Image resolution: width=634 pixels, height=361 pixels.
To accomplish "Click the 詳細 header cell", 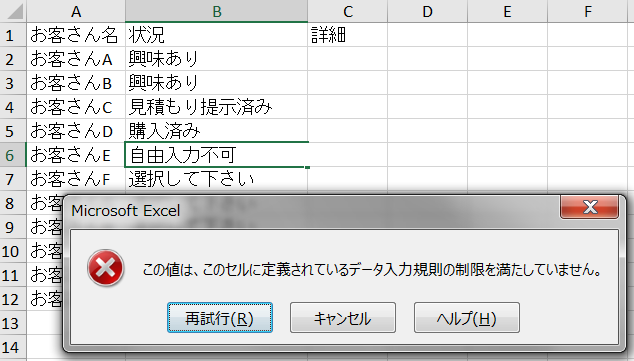I will (x=347, y=35).
